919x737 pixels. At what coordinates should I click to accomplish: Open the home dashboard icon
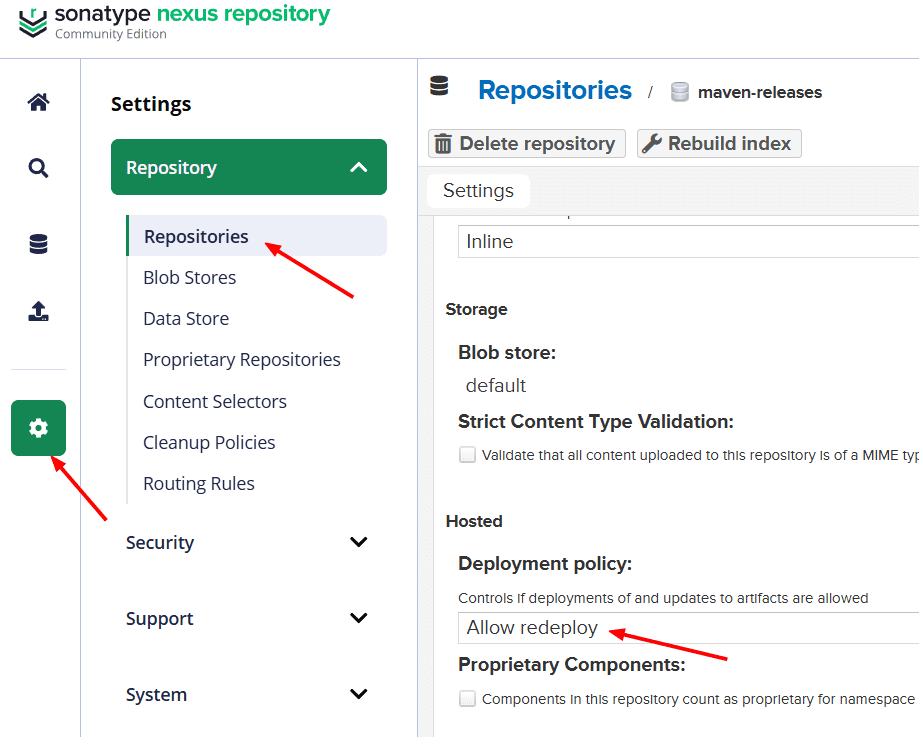click(x=38, y=102)
